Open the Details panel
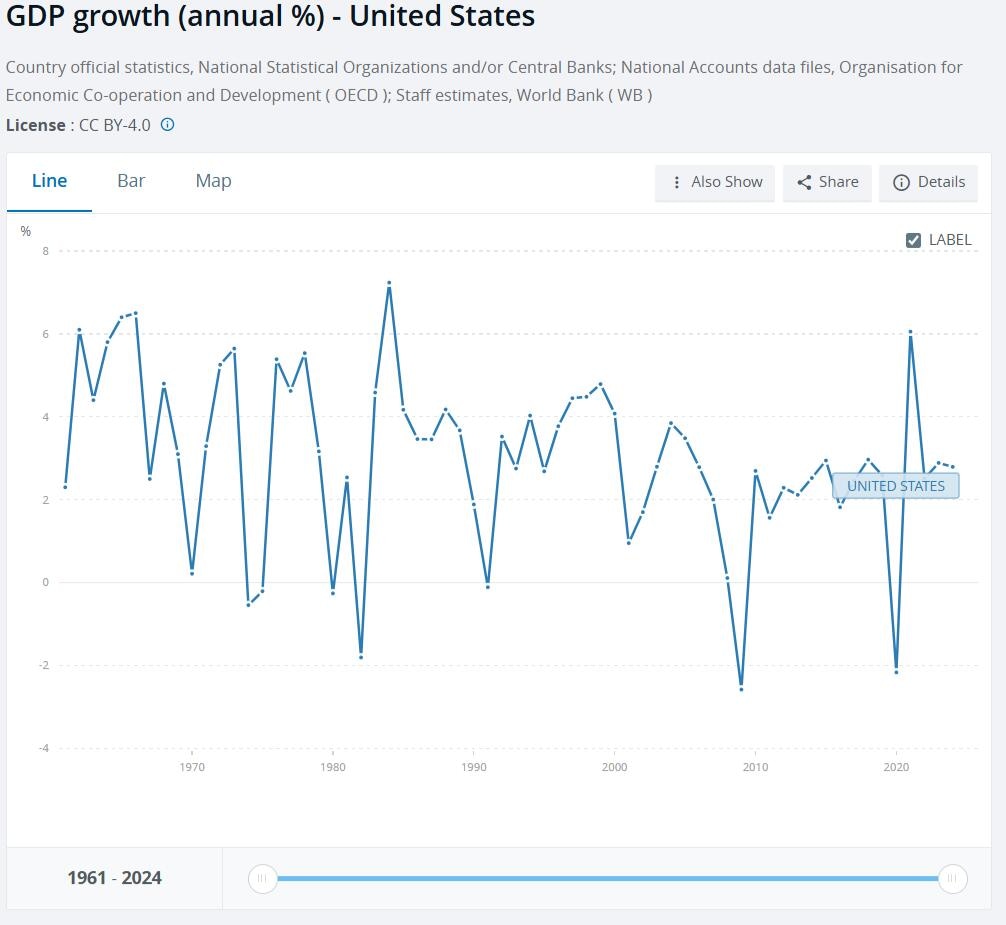 [x=928, y=182]
